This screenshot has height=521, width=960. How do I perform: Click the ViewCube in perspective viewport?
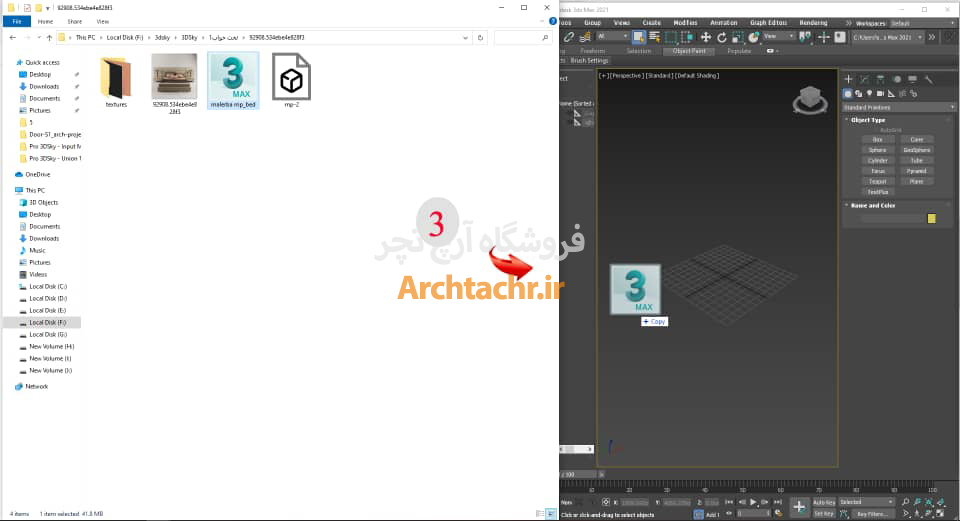[x=810, y=100]
